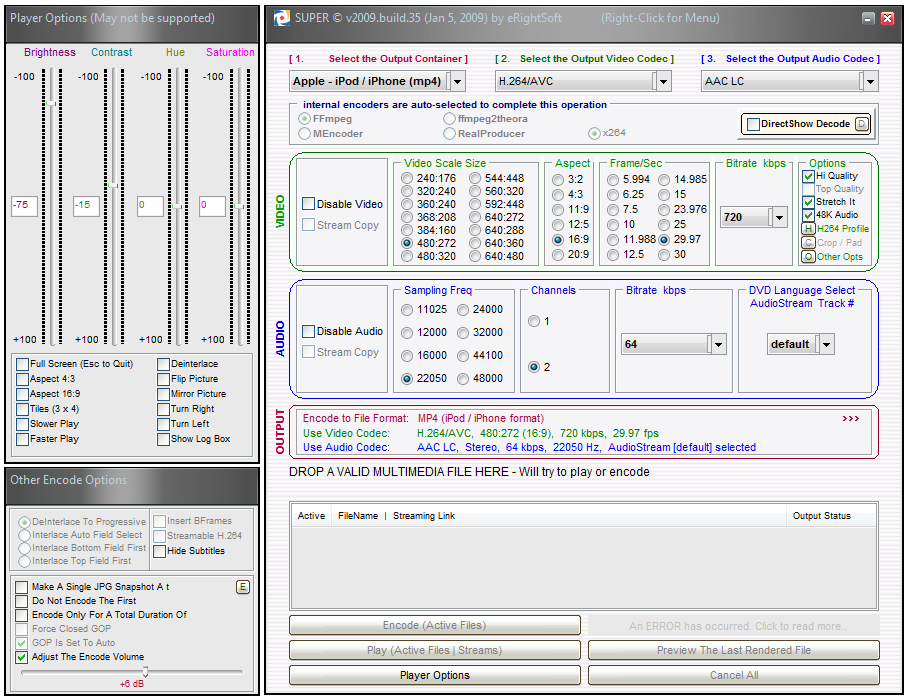Click the encode volume slider handle
The height and width of the screenshot is (697, 909).
pos(146,671)
